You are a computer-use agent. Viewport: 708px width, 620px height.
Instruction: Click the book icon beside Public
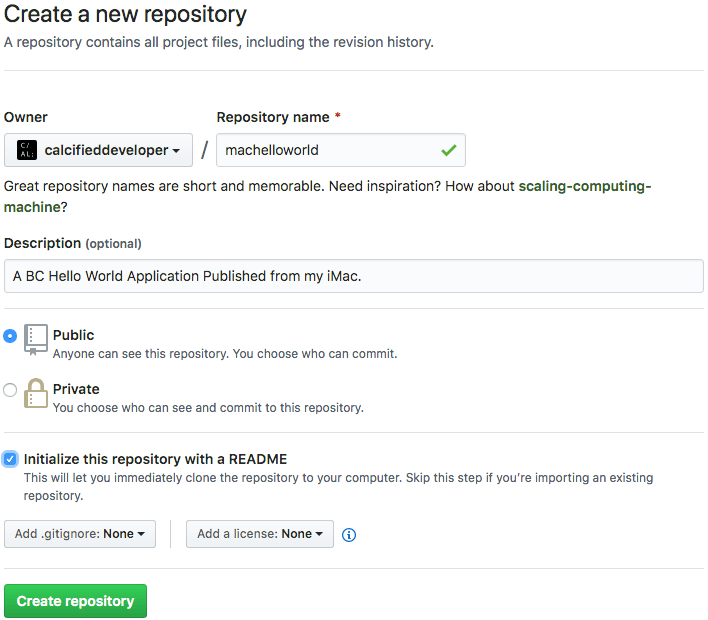[36, 340]
